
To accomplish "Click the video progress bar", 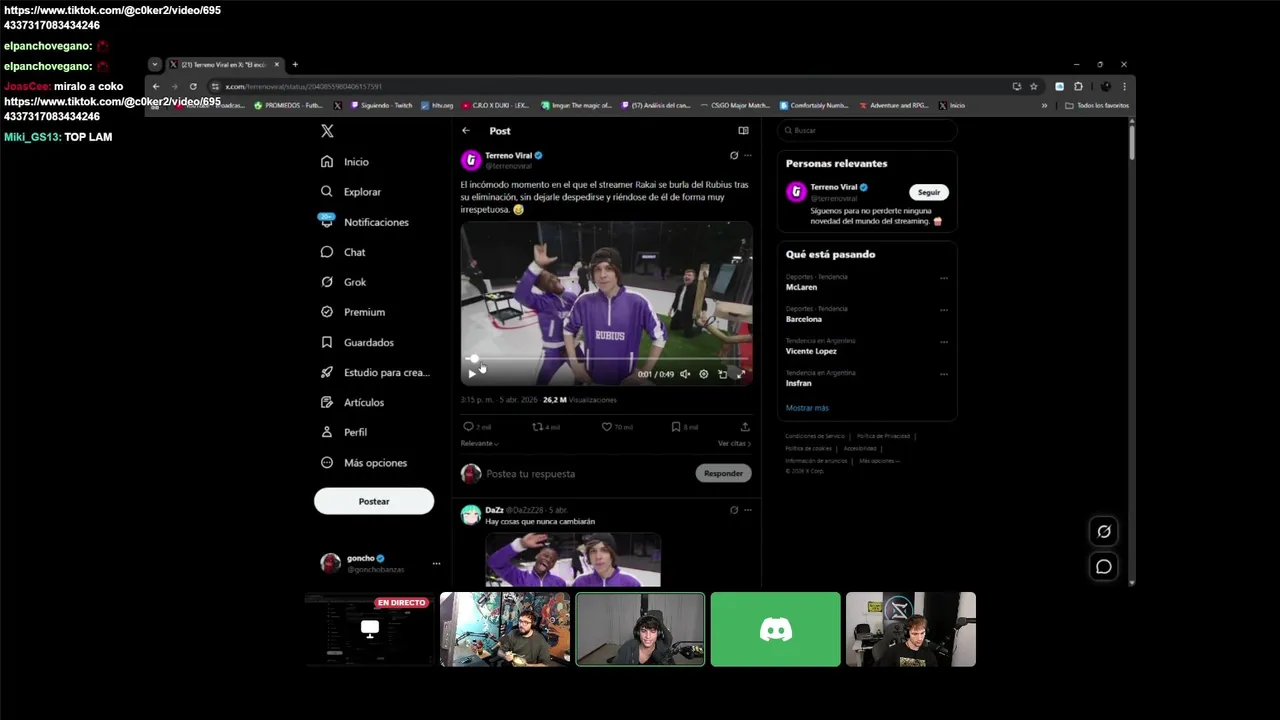I will click(x=606, y=358).
